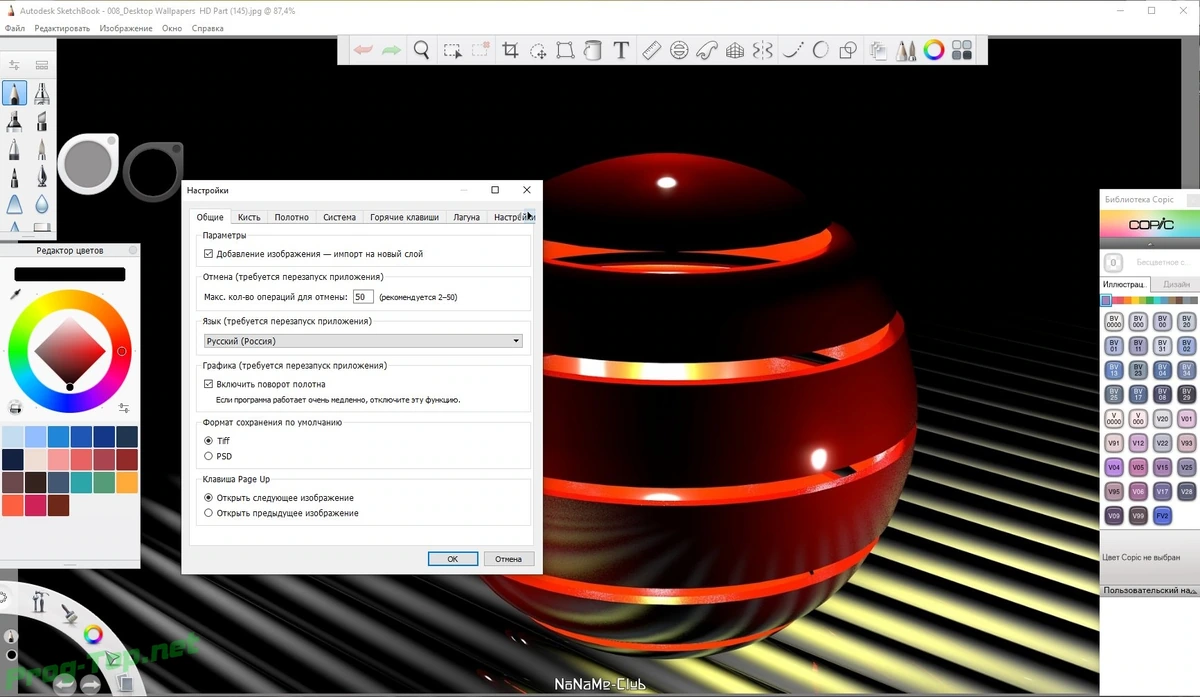
Task: Open the Редактировать menu
Action: (63, 28)
